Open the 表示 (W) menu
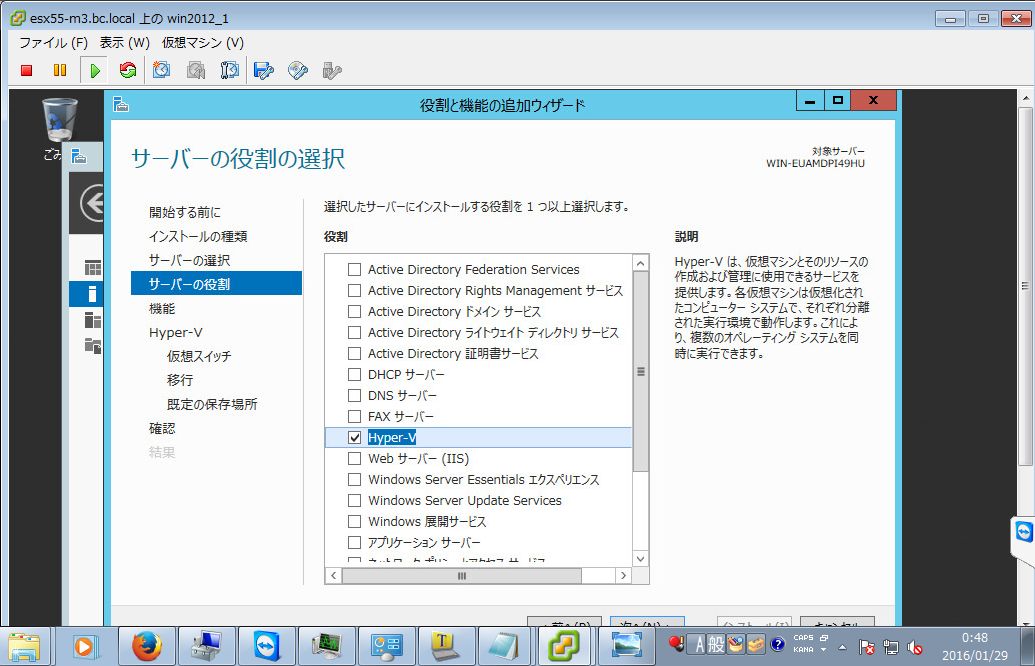The width and height of the screenshot is (1035, 666). tap(124, 42)
